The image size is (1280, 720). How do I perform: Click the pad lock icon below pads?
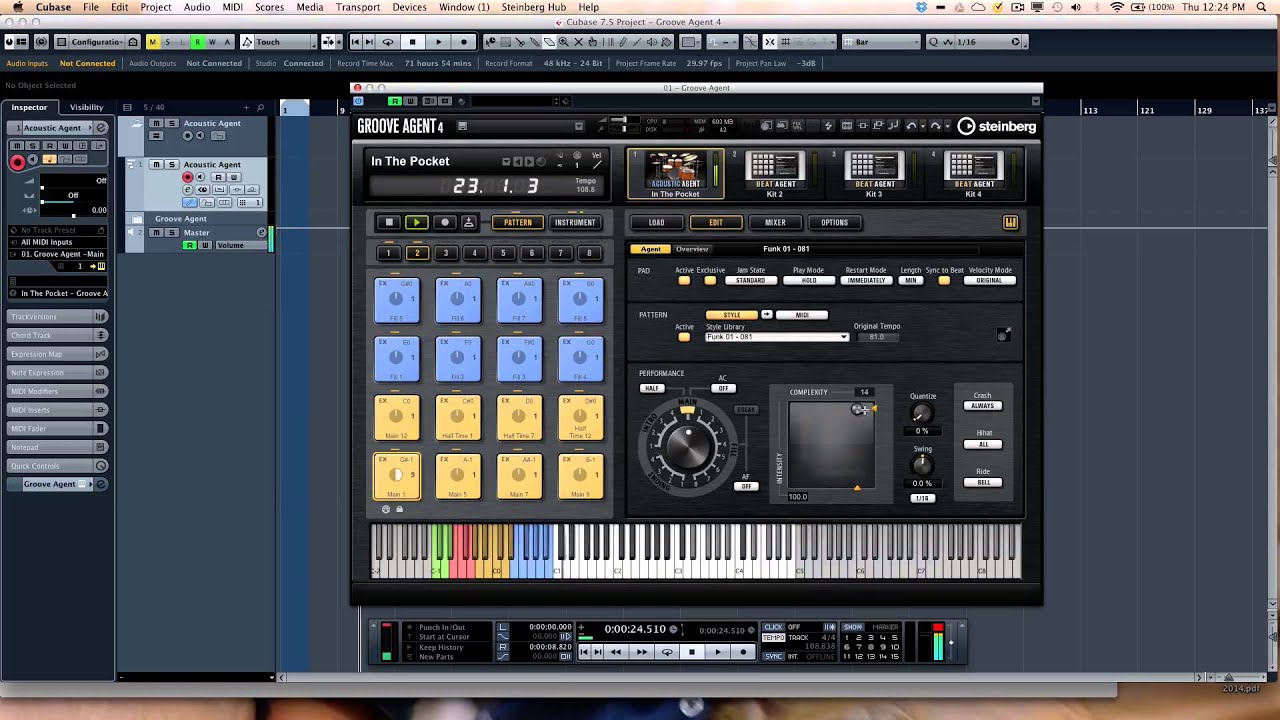(x=399, y=509)
